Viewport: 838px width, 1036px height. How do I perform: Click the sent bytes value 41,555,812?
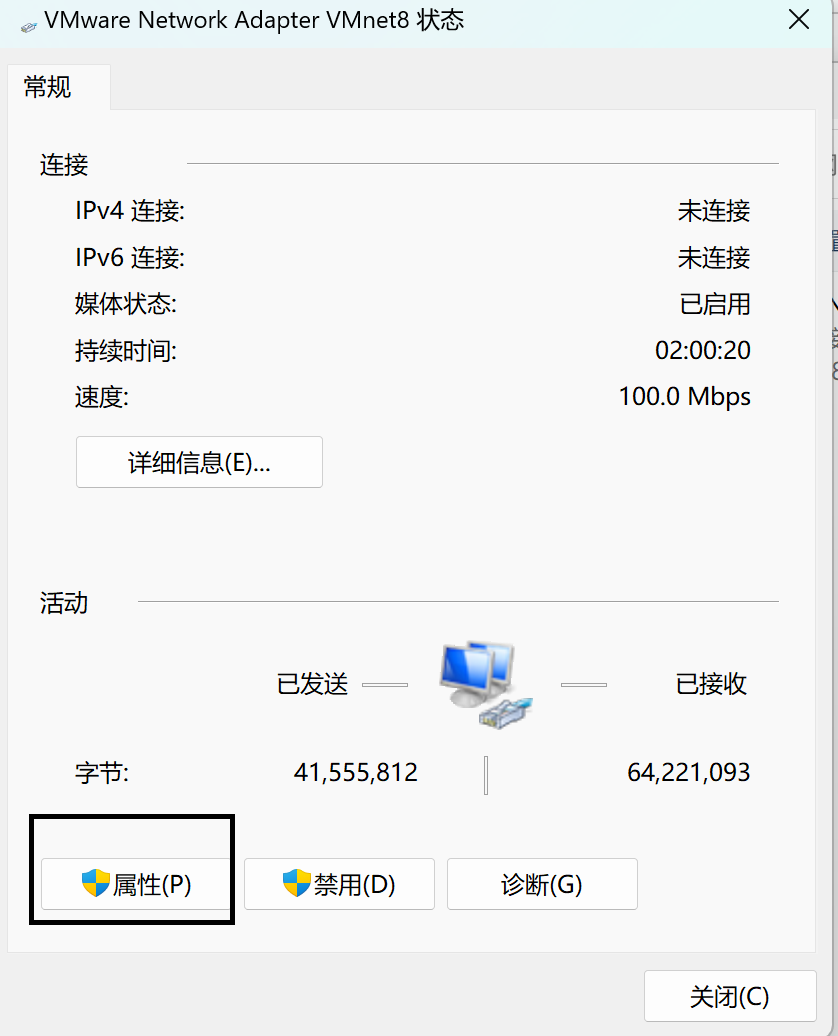coord(356,772)
